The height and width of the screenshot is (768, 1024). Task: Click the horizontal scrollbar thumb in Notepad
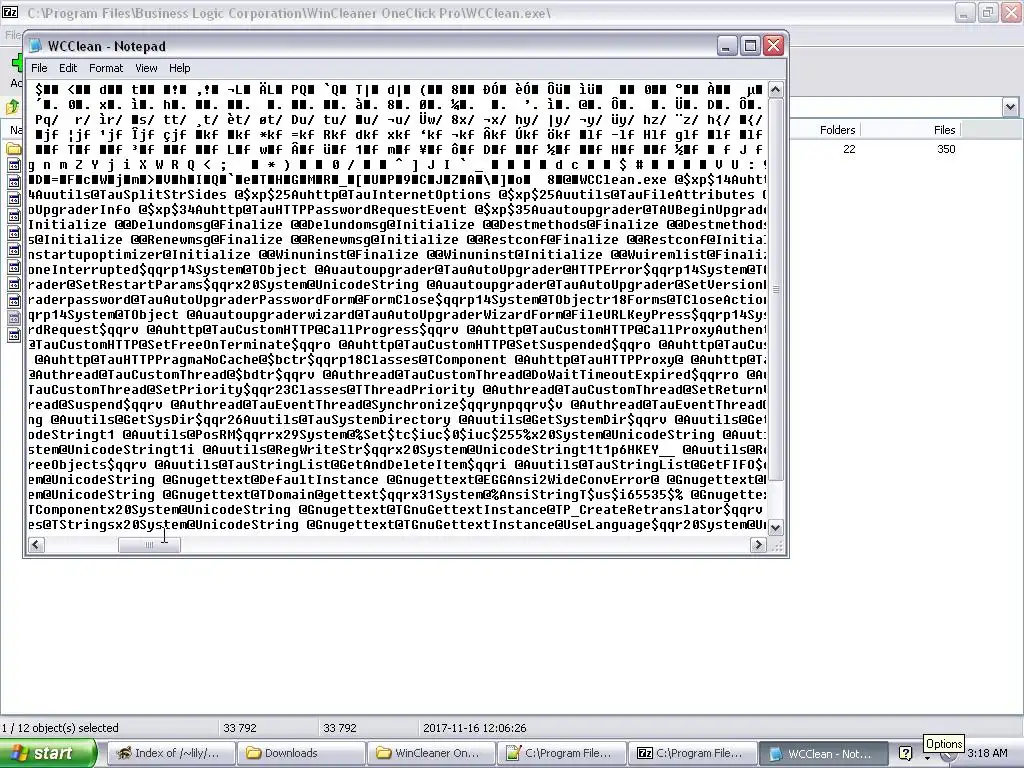coord(149,545)
